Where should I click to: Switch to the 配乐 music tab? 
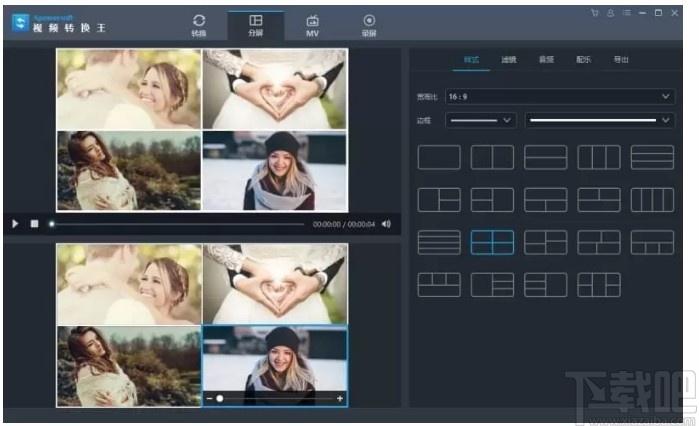(584, 60)
